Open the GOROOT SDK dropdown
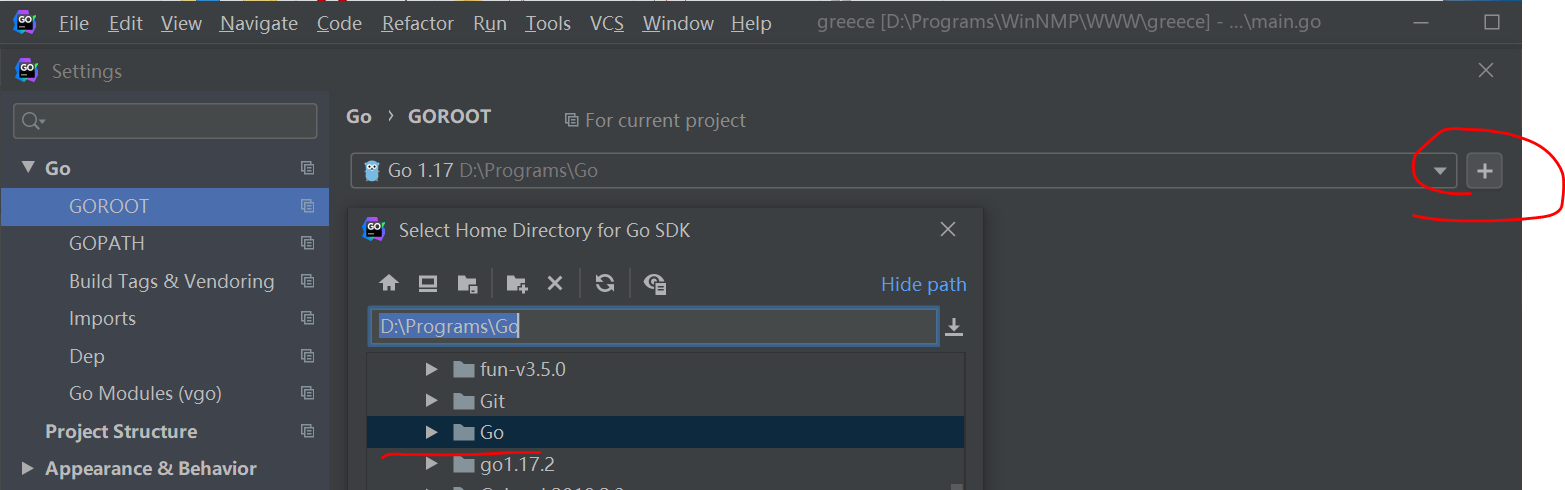Screen dimensions: 1565x490 (x=1439, y=171)
